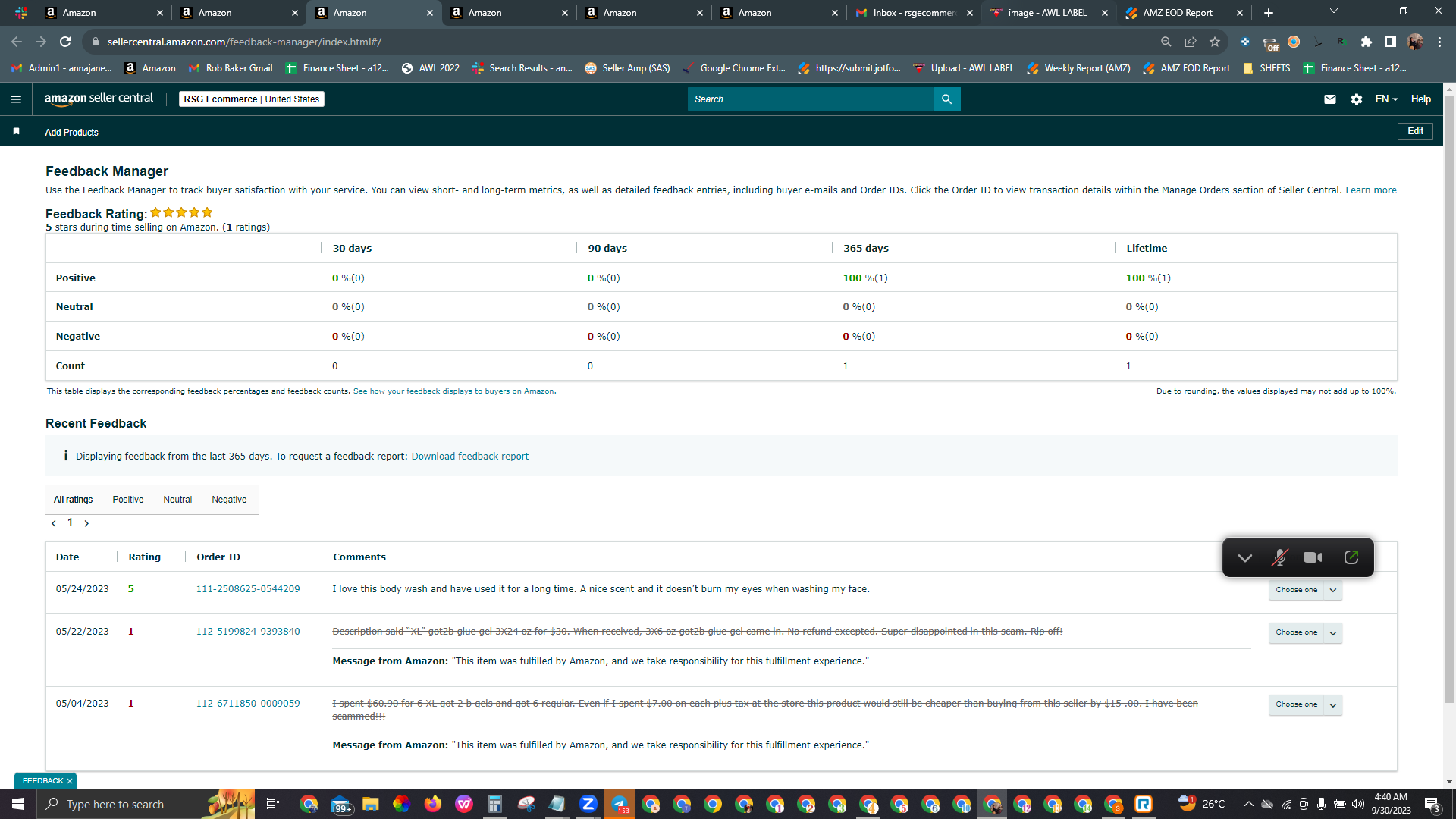Open Windows Task View
The height and width of the screenshot is (819, 1456).
coord(273,804)
